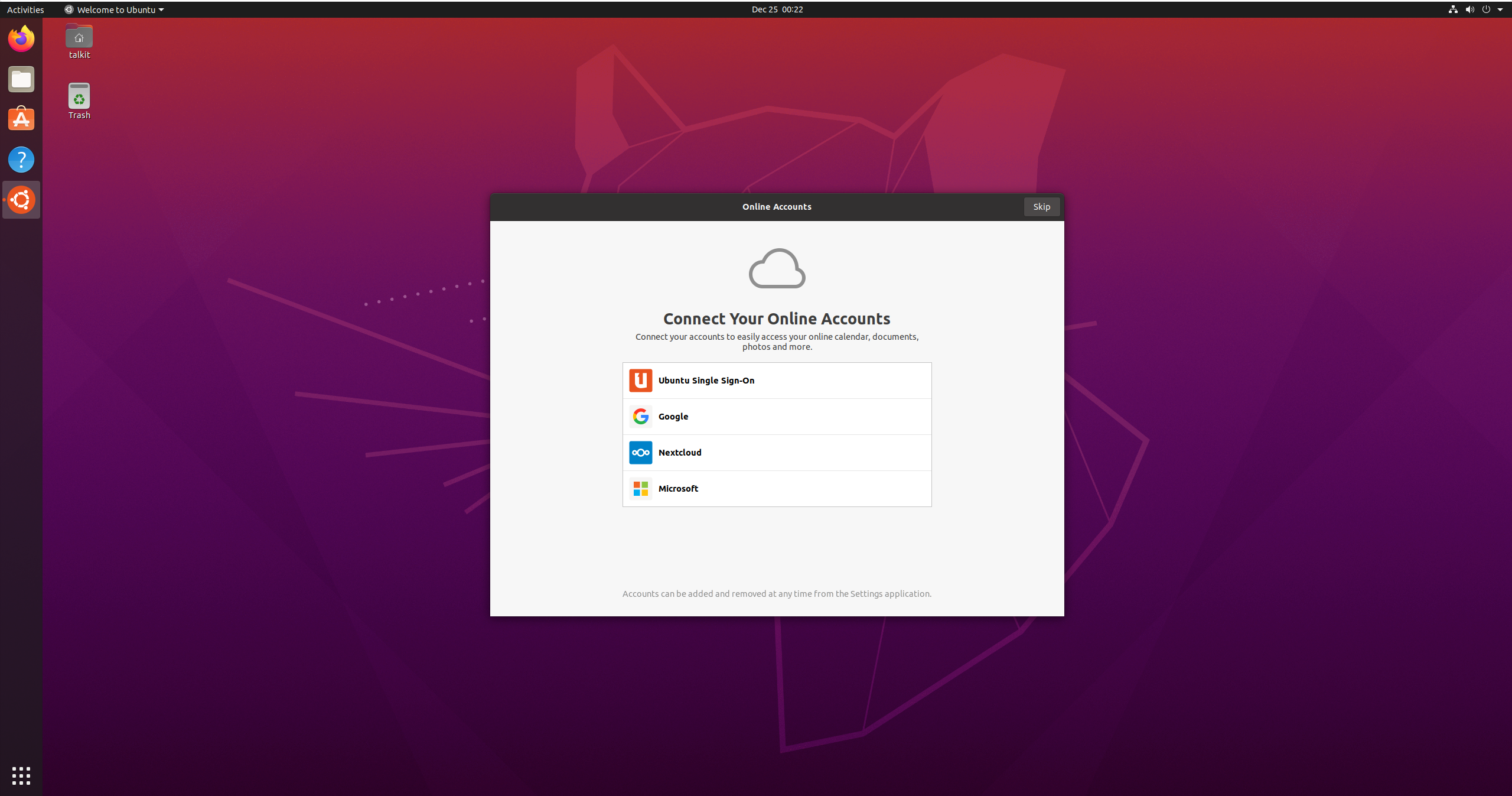Image resolution: width=1512 pixels, height=796 pixels.
Task: Open the talkit home folder icon
Action: [79, 38]
